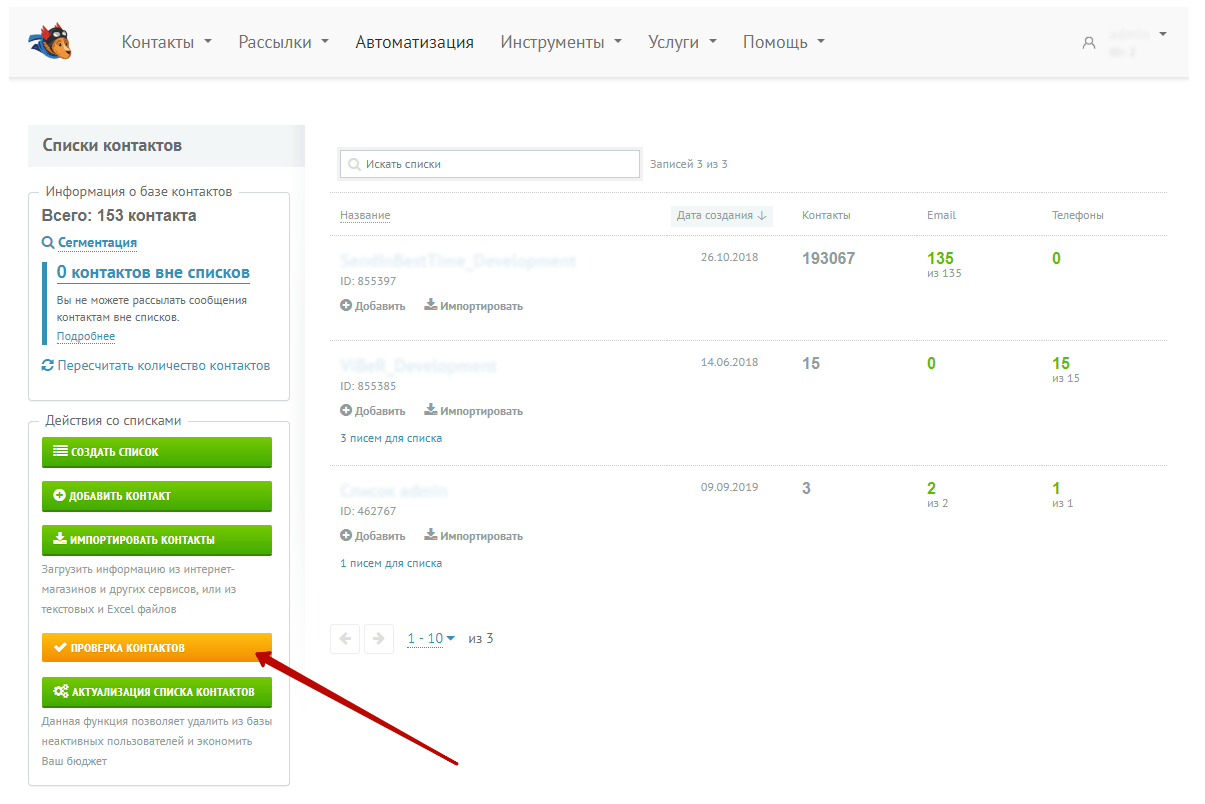The width and height of the screenshot is (1205, 804).
Task: Click plus icon for list ID 462767
Action: [346, 536]
